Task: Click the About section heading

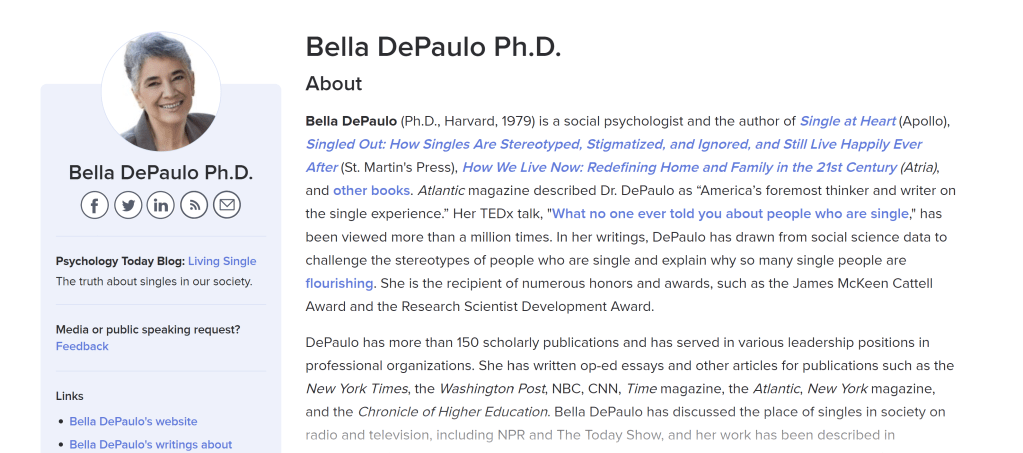Action: click(334, 83)
